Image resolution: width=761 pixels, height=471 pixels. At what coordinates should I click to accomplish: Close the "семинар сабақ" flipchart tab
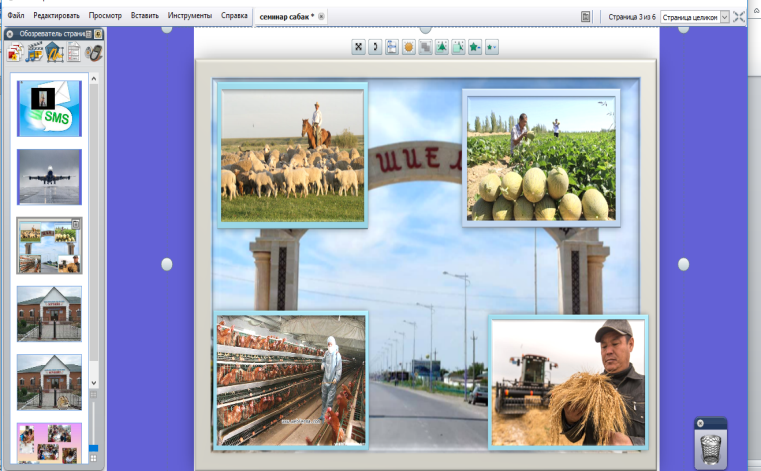[321, 17]
